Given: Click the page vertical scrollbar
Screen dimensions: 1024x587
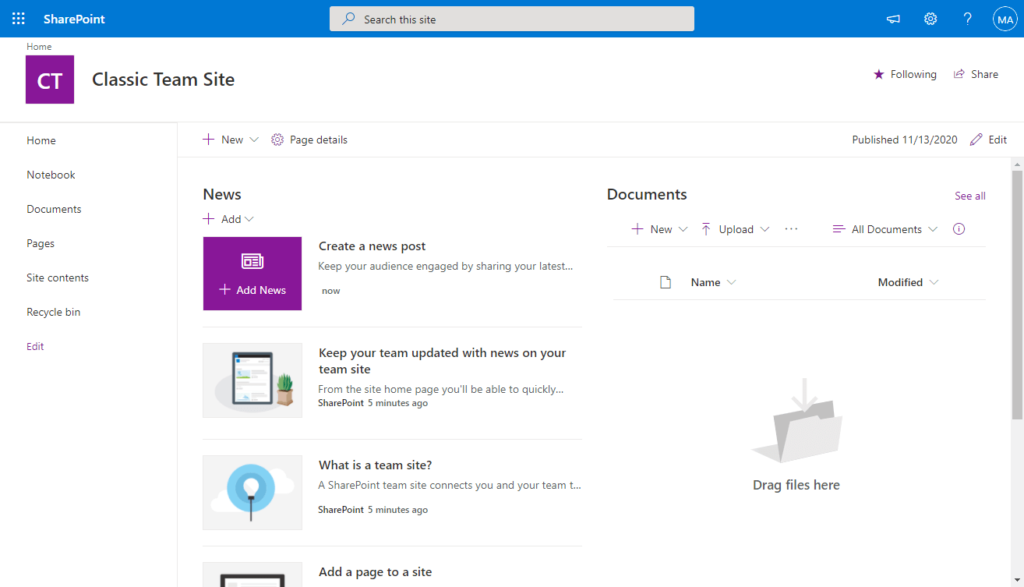Looking at the screenshot, I should tap(1017, 294).
